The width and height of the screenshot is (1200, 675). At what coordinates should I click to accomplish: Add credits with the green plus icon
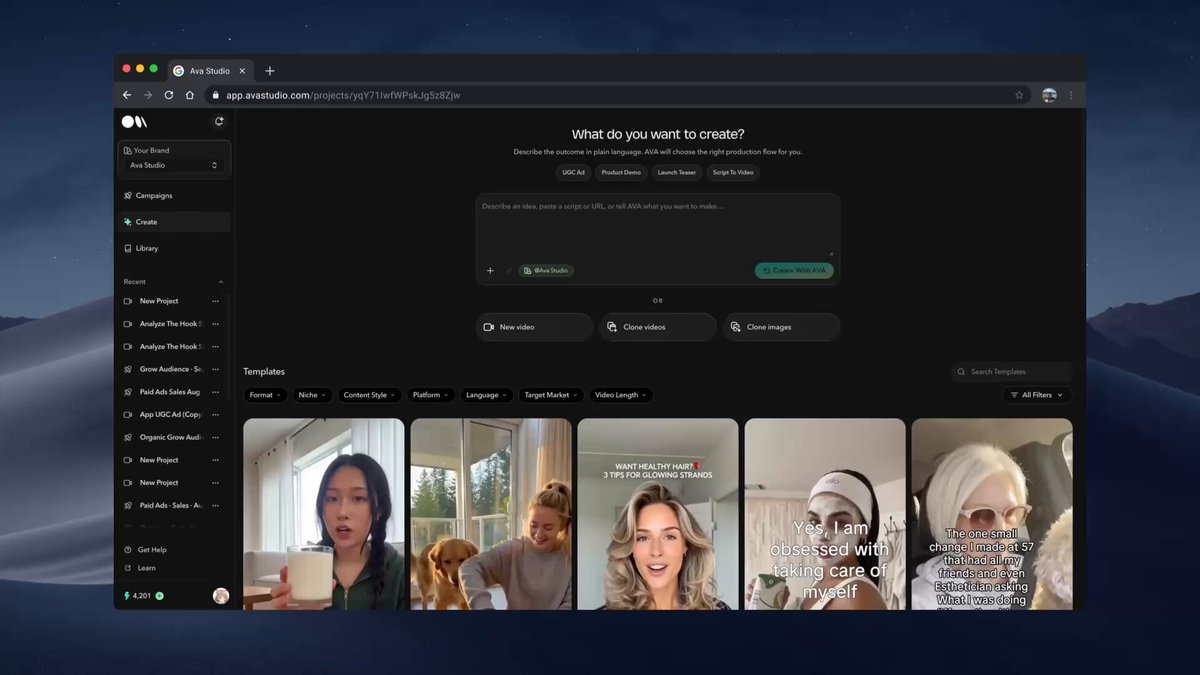coord(159,596)
